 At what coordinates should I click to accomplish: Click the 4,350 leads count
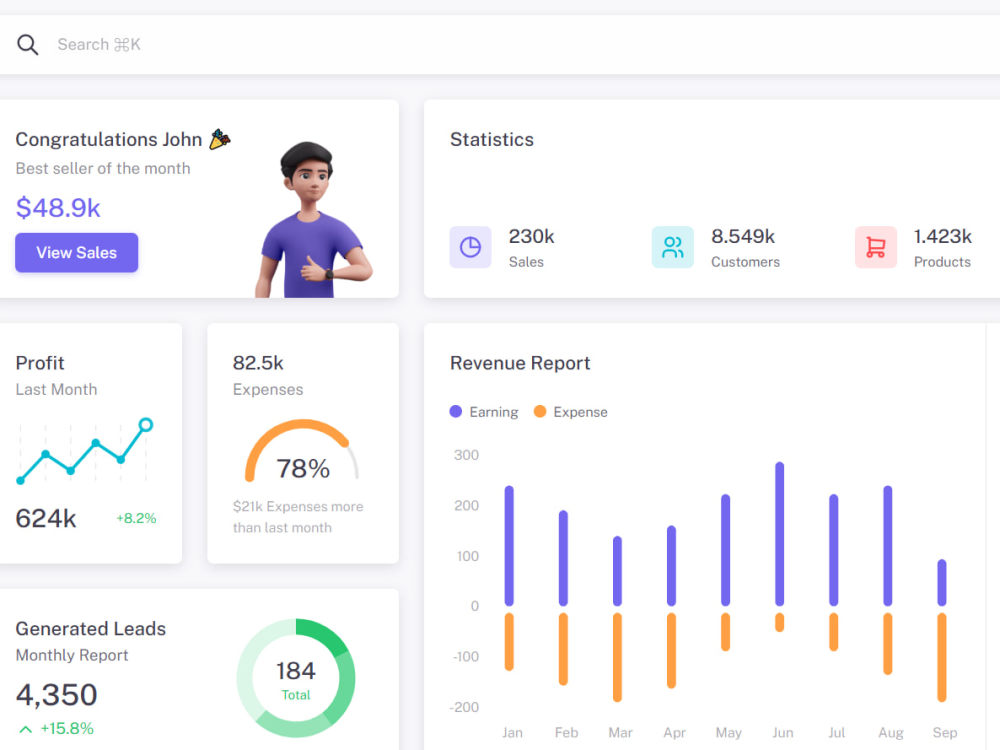56,695
